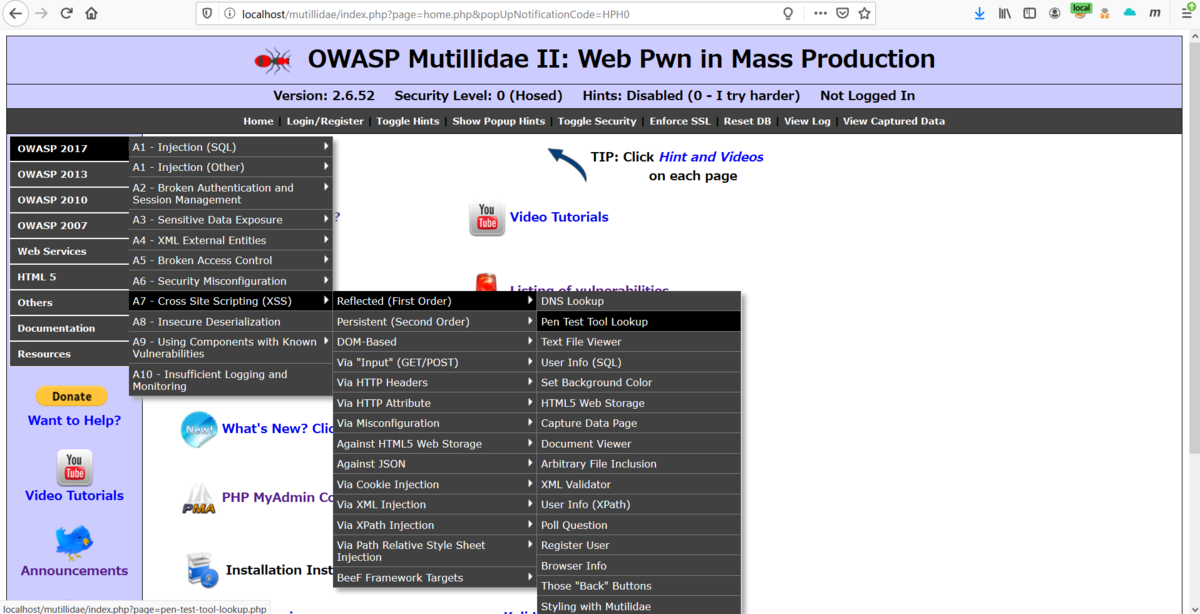The height and width of the screenshot is (614, 1200).
Task: Expand A5 - Broken Access Control submenu
Action: (x=231, y=260)
